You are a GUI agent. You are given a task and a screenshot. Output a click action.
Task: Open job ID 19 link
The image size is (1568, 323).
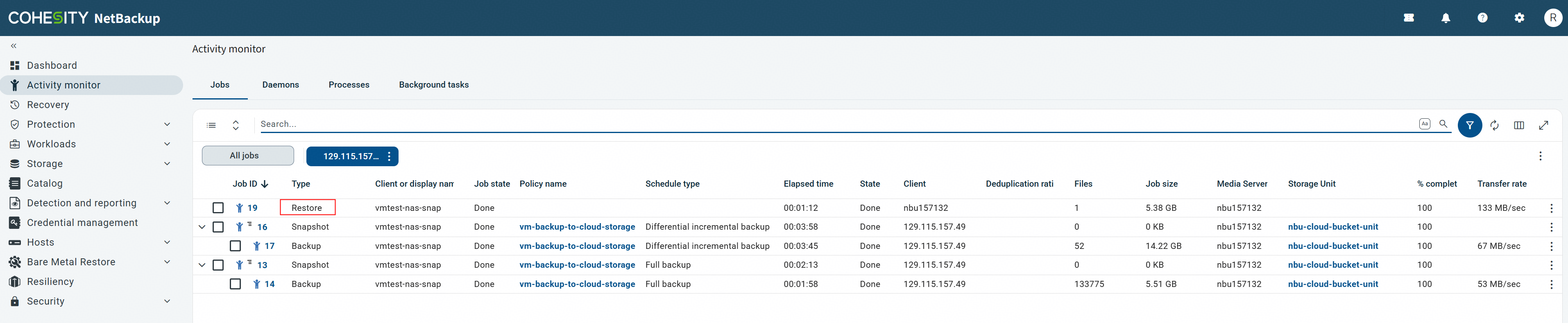pos(252,208)
